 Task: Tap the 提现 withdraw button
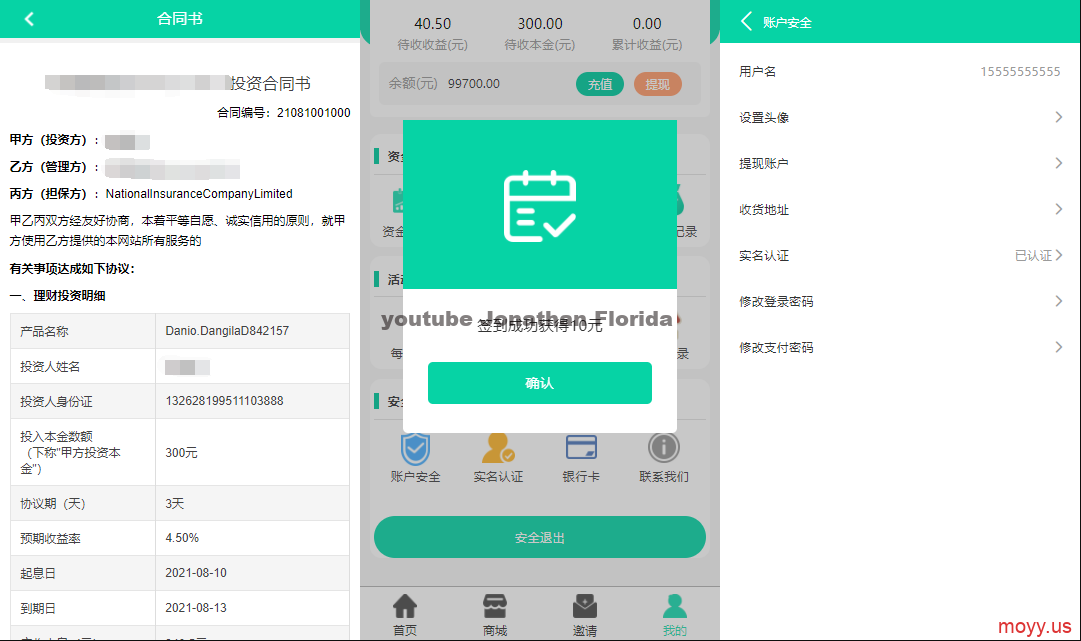click(x=658, y=84)
